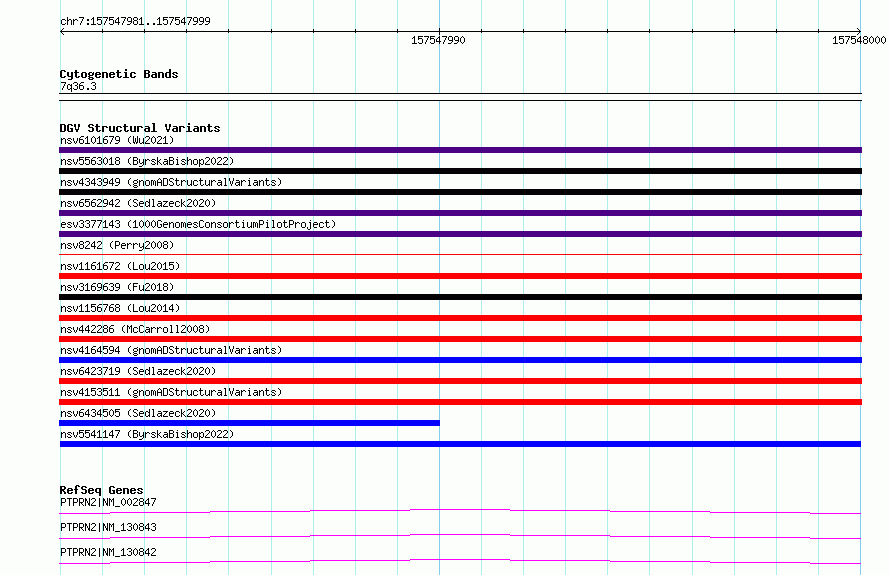The width and height of the screenshot is (890, 575).
Task: Click the blue bar under nsv5541147
Action: pos(460,444)
